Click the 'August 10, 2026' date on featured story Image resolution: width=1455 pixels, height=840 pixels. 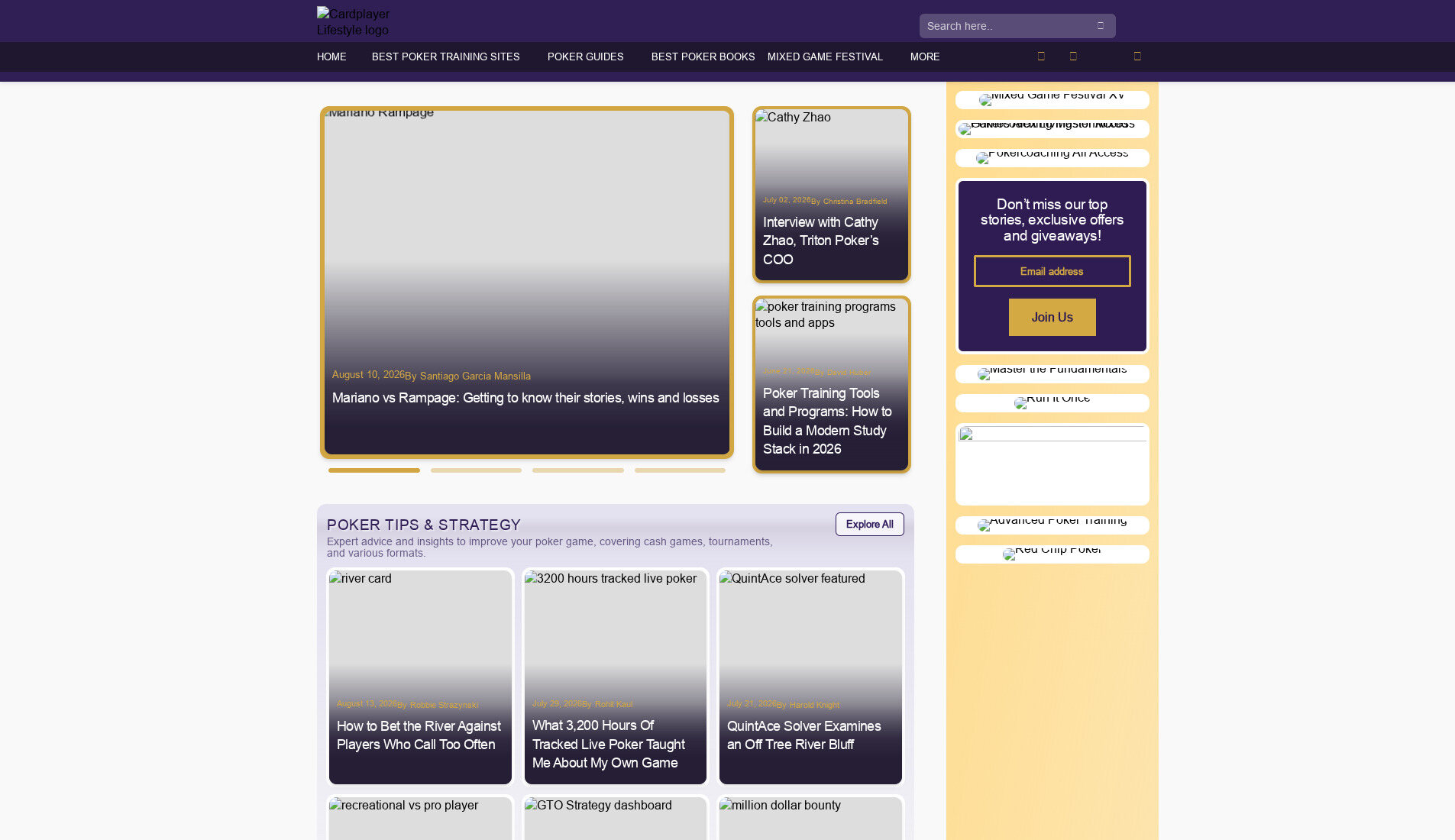(x=368, y=375)
